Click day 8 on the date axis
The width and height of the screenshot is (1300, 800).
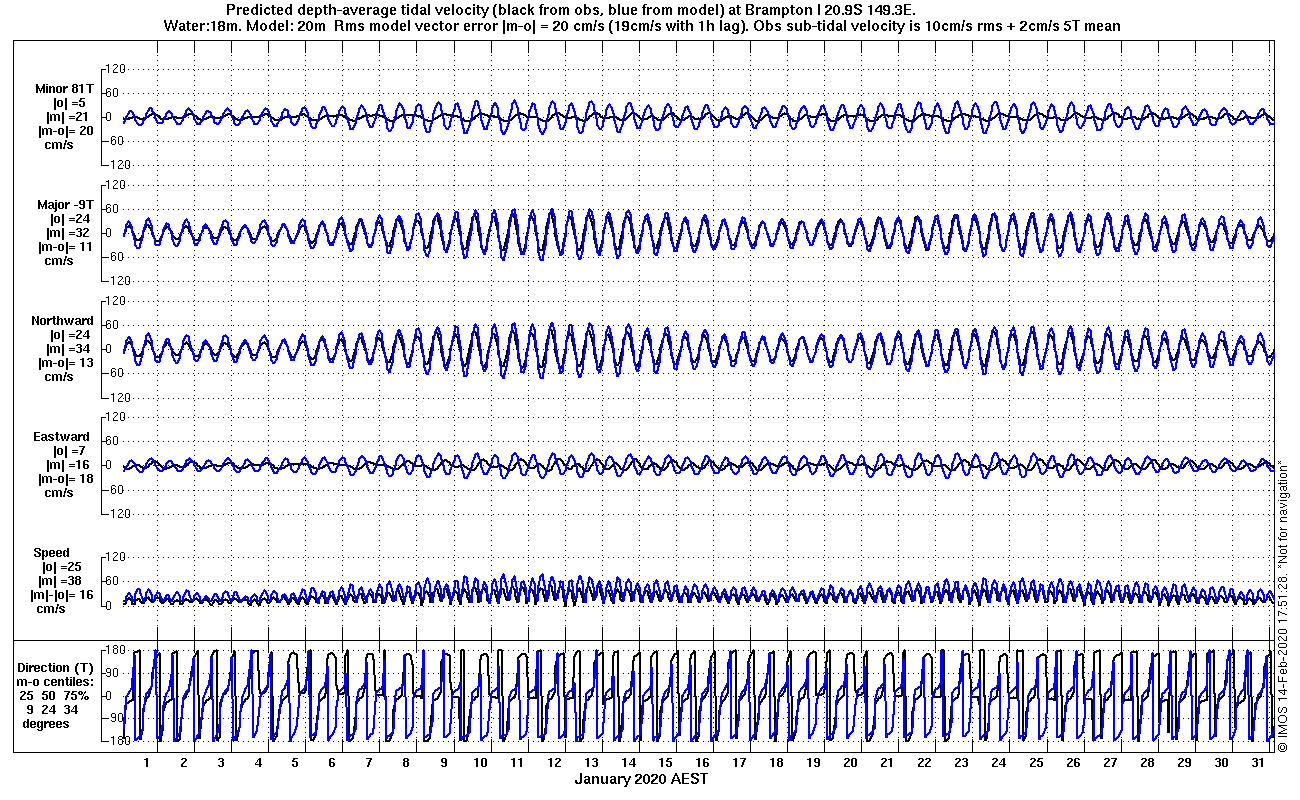click(x=406, y=763)
